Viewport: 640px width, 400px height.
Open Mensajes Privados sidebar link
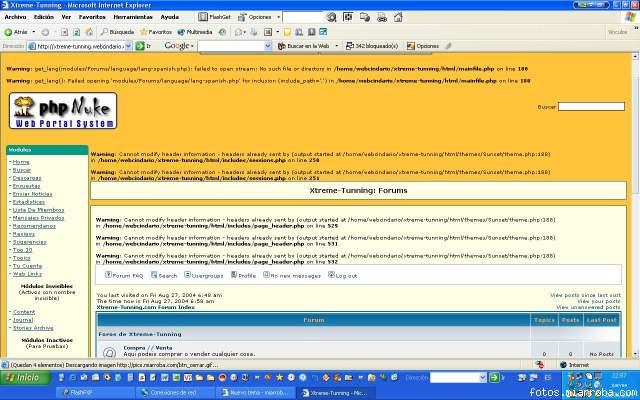click(x=38, y=218)
